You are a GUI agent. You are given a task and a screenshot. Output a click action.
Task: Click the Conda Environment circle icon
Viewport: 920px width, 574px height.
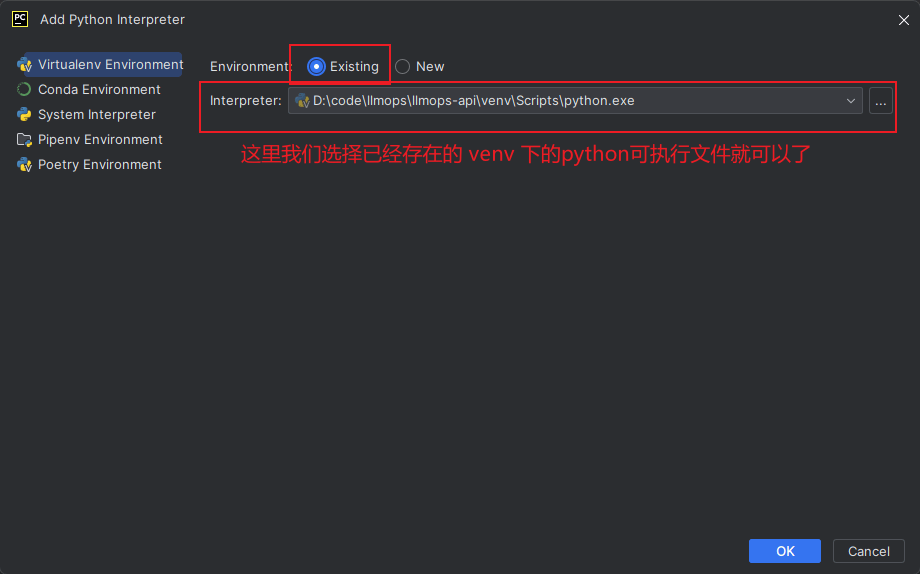pos(25,89)
